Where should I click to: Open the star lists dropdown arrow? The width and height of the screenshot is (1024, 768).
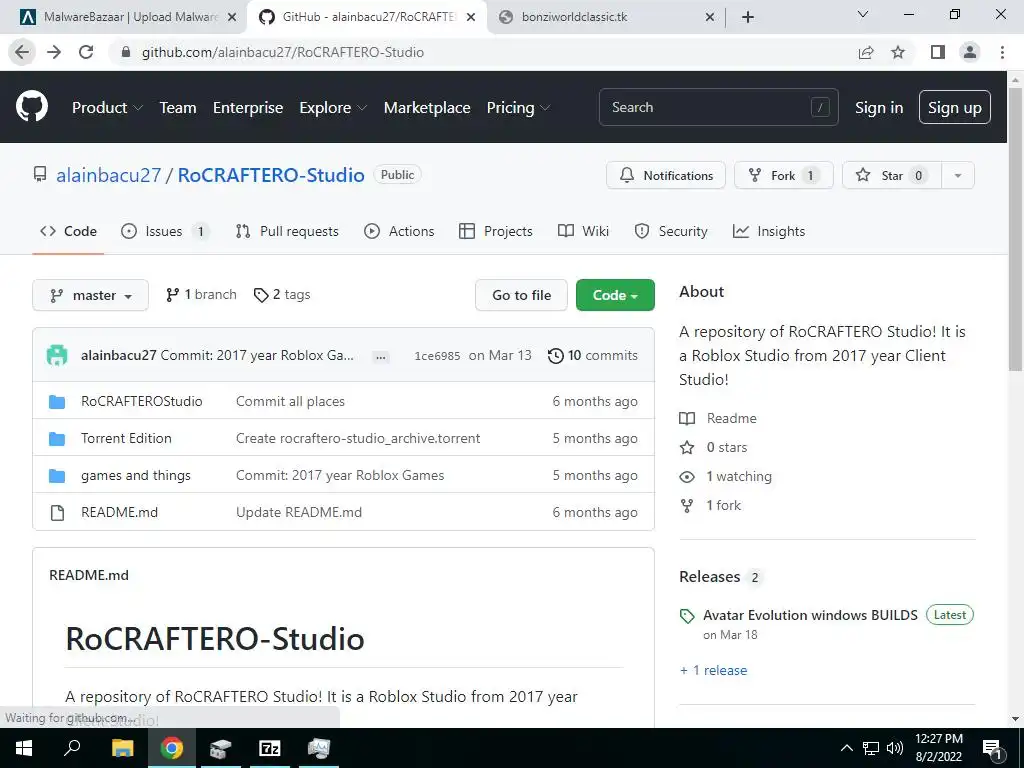[958, 175]
